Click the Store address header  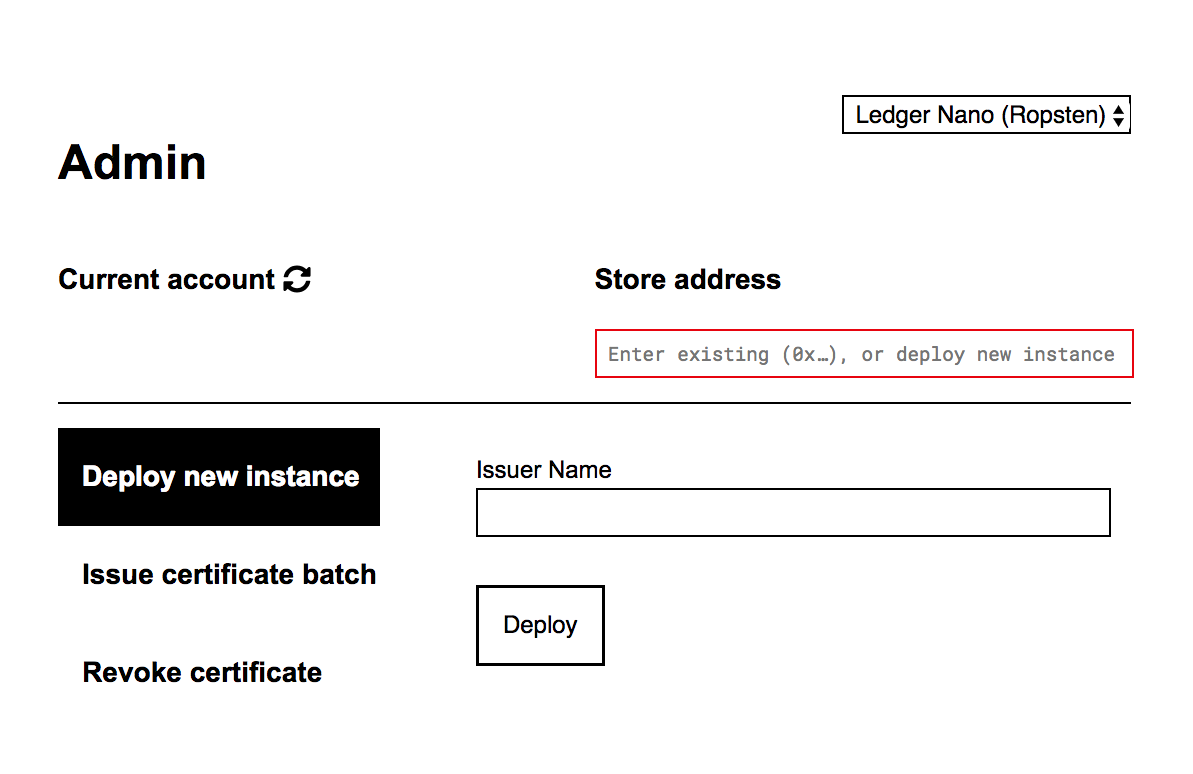(687, 279)
